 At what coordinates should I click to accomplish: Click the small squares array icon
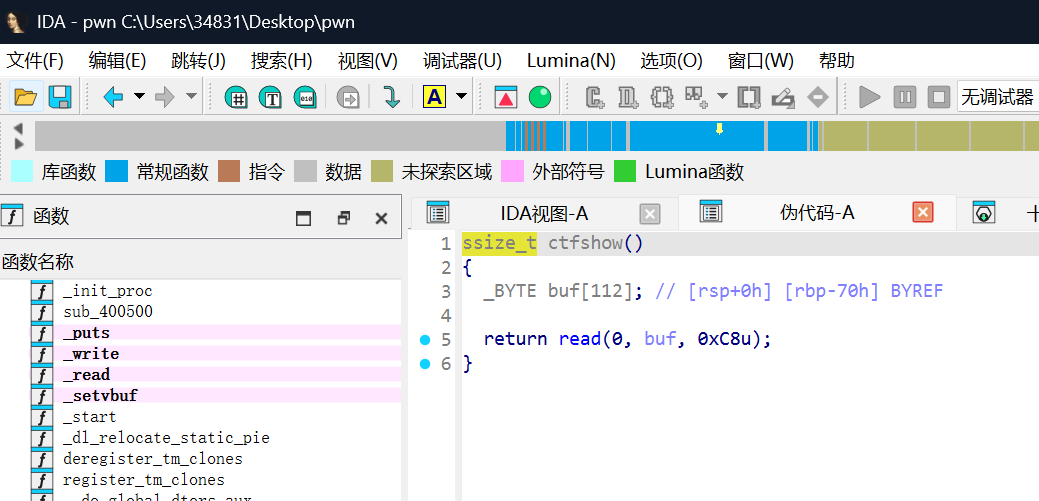click(x=696, y=97)
